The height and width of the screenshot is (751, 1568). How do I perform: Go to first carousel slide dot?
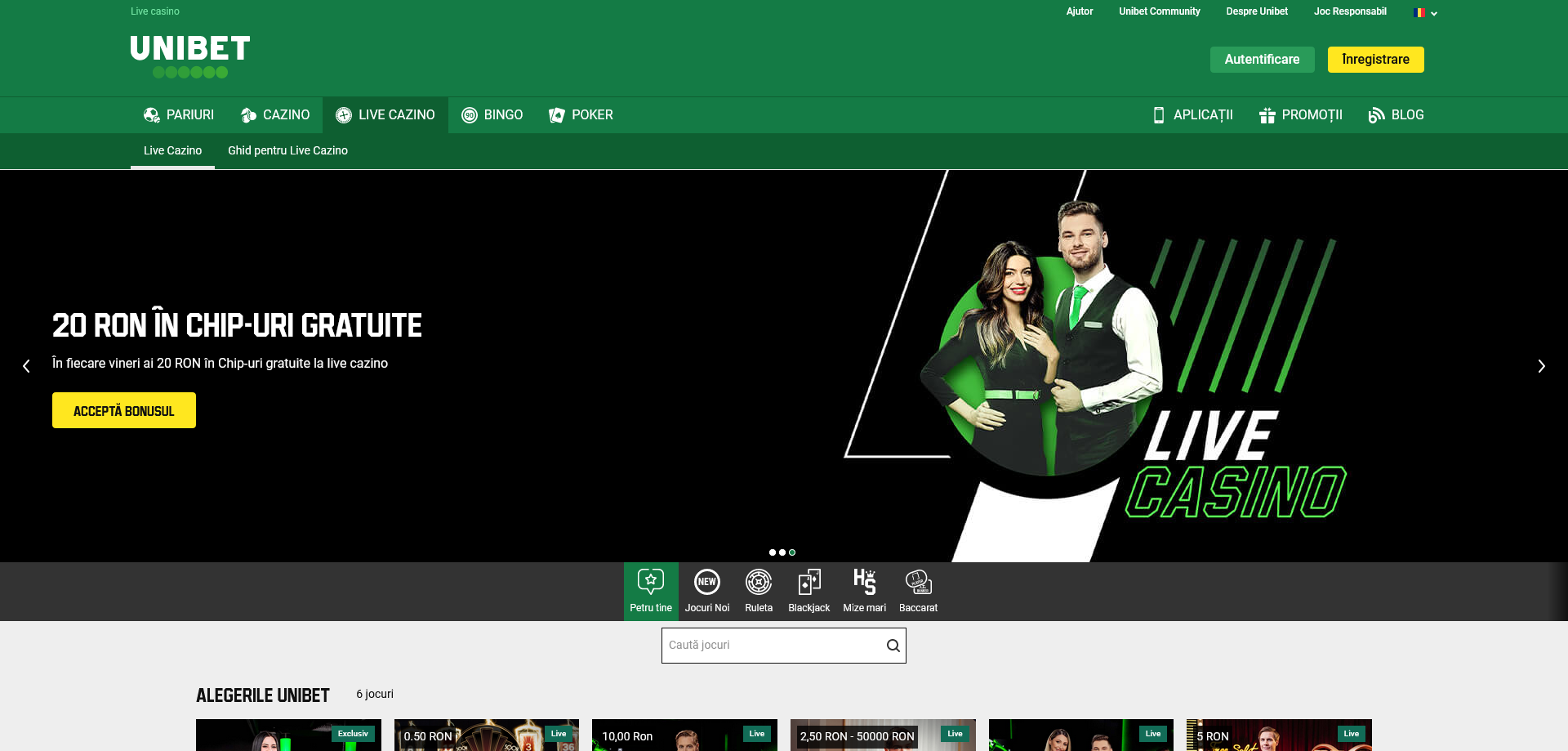tap(773, 552)
